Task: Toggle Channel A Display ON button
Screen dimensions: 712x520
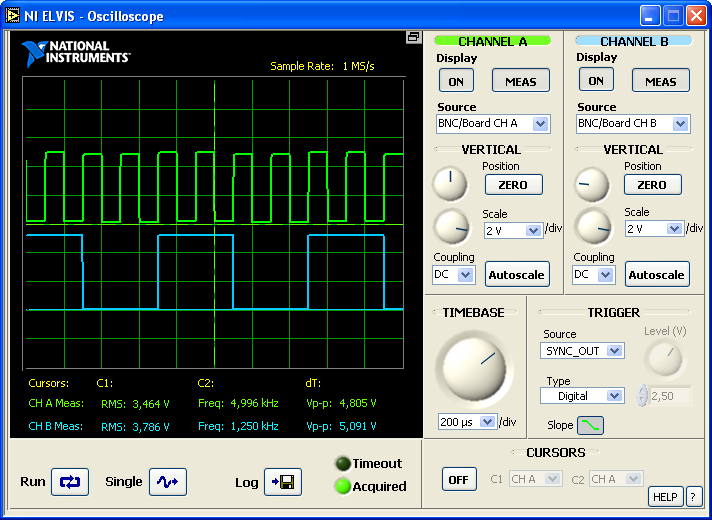Action: [x=456, y=81]
